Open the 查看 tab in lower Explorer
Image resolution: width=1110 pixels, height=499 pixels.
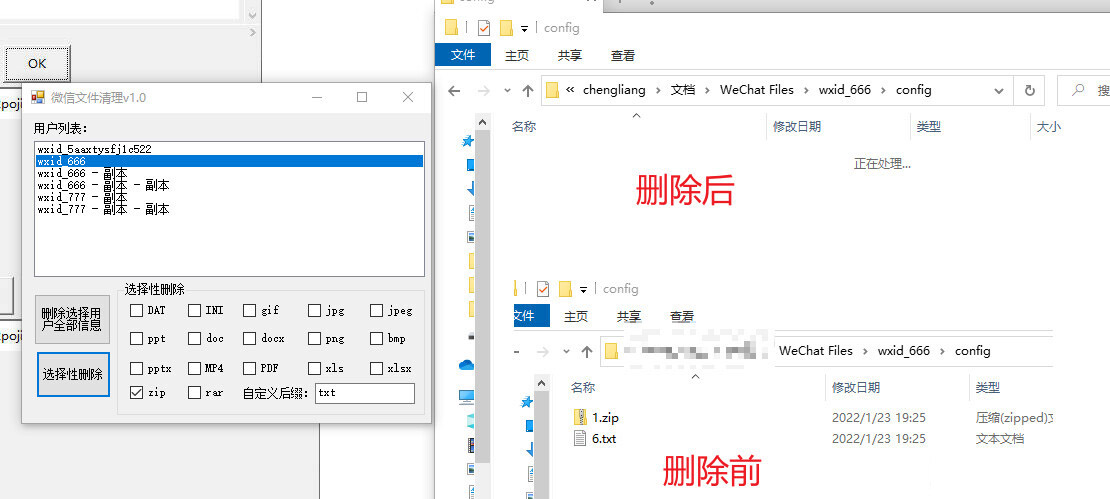pyautogui.click(x=682, y=316)
